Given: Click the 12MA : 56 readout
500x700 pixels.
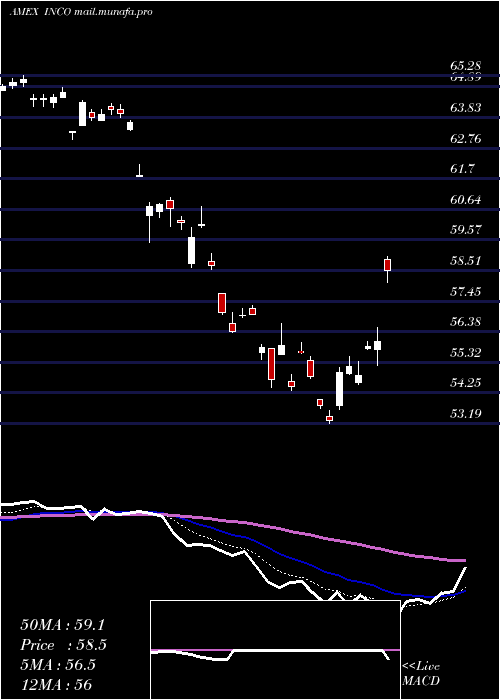Looking at the screenshot, I should pyautogui.click(x=56, y=685).
